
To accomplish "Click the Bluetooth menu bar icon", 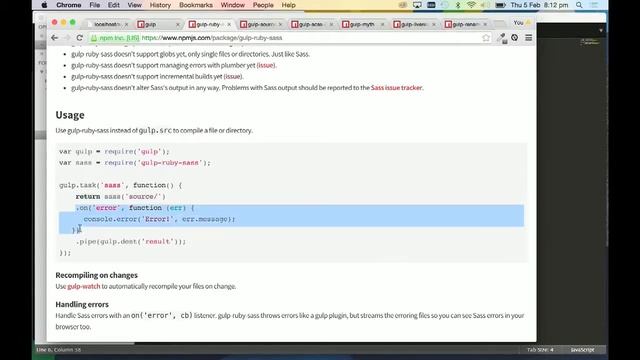I will pyautogui.click(x=458, y=5).
